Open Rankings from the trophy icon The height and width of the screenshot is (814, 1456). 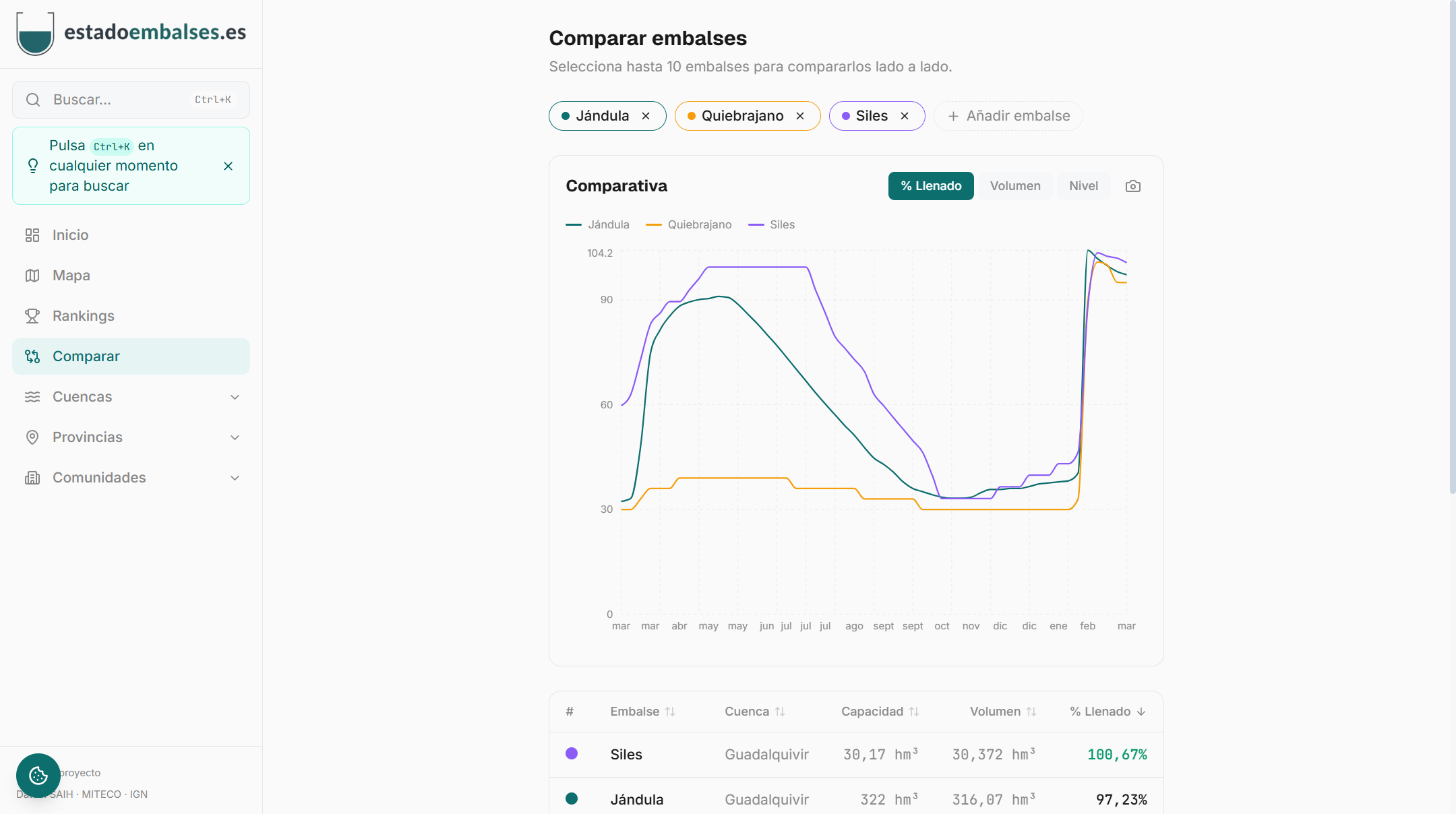click(32, 316)
